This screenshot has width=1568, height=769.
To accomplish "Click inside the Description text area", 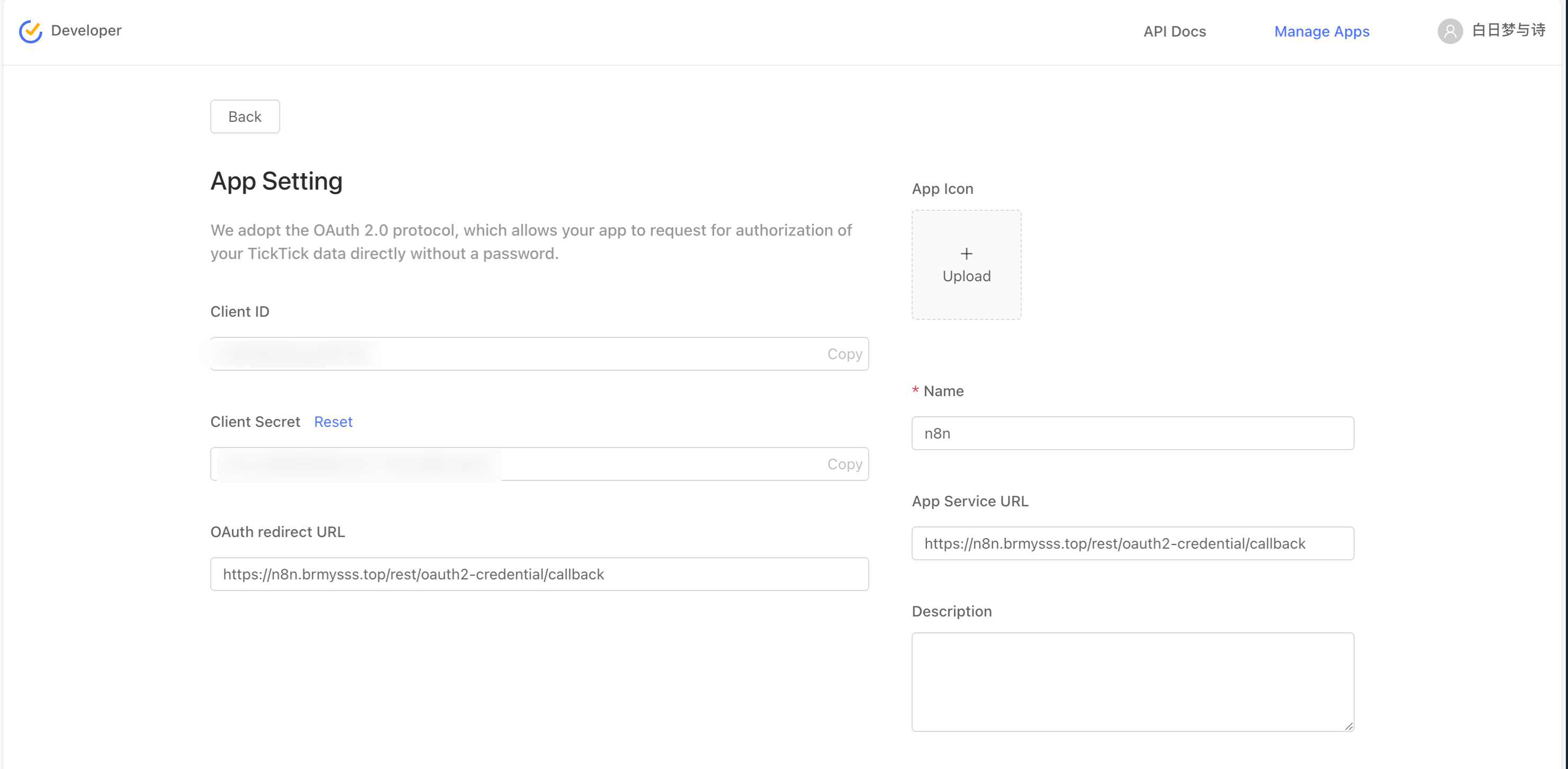I will click(x=1132, y=681).
